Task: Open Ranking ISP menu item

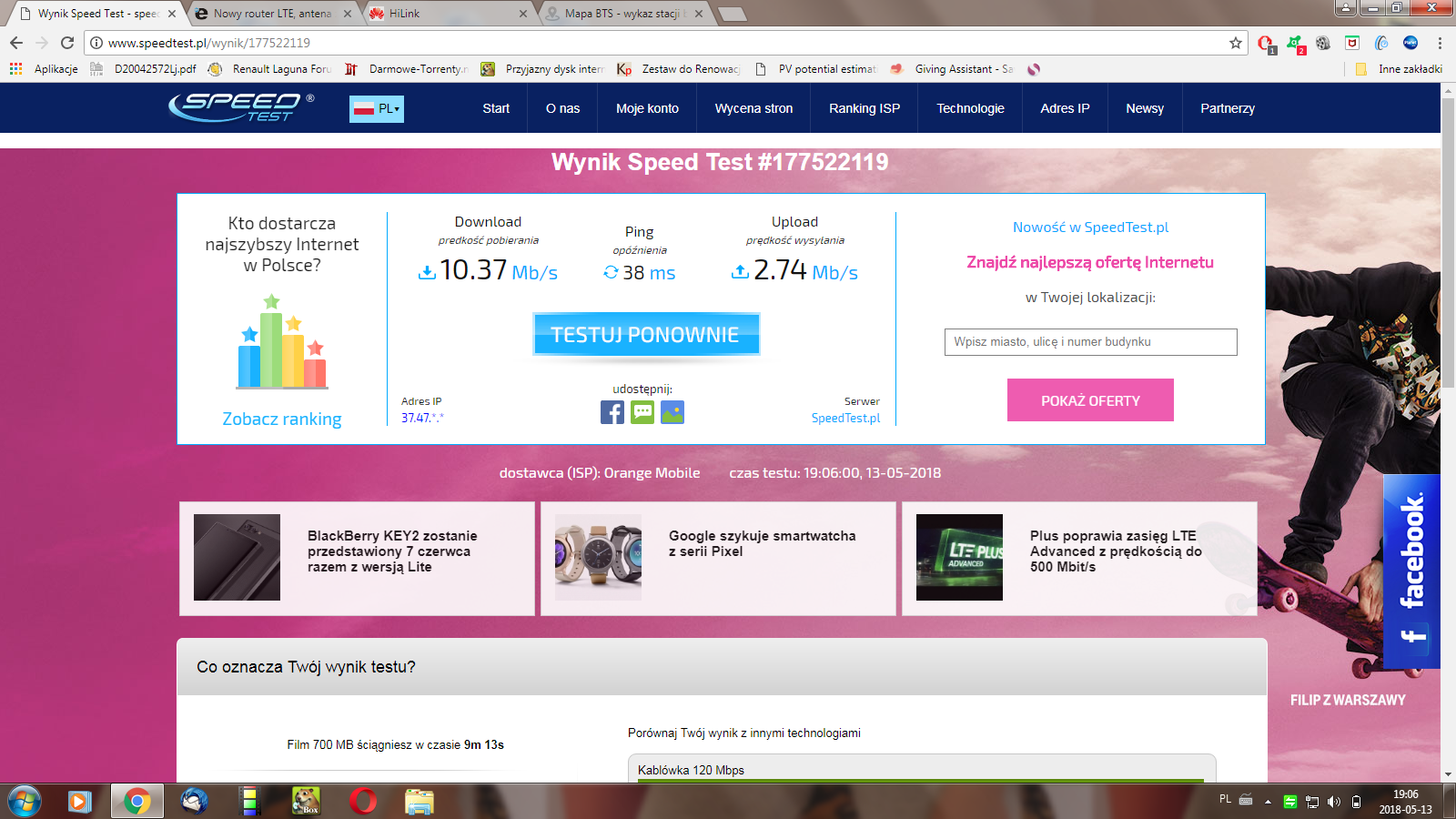Action: [864, 108]
